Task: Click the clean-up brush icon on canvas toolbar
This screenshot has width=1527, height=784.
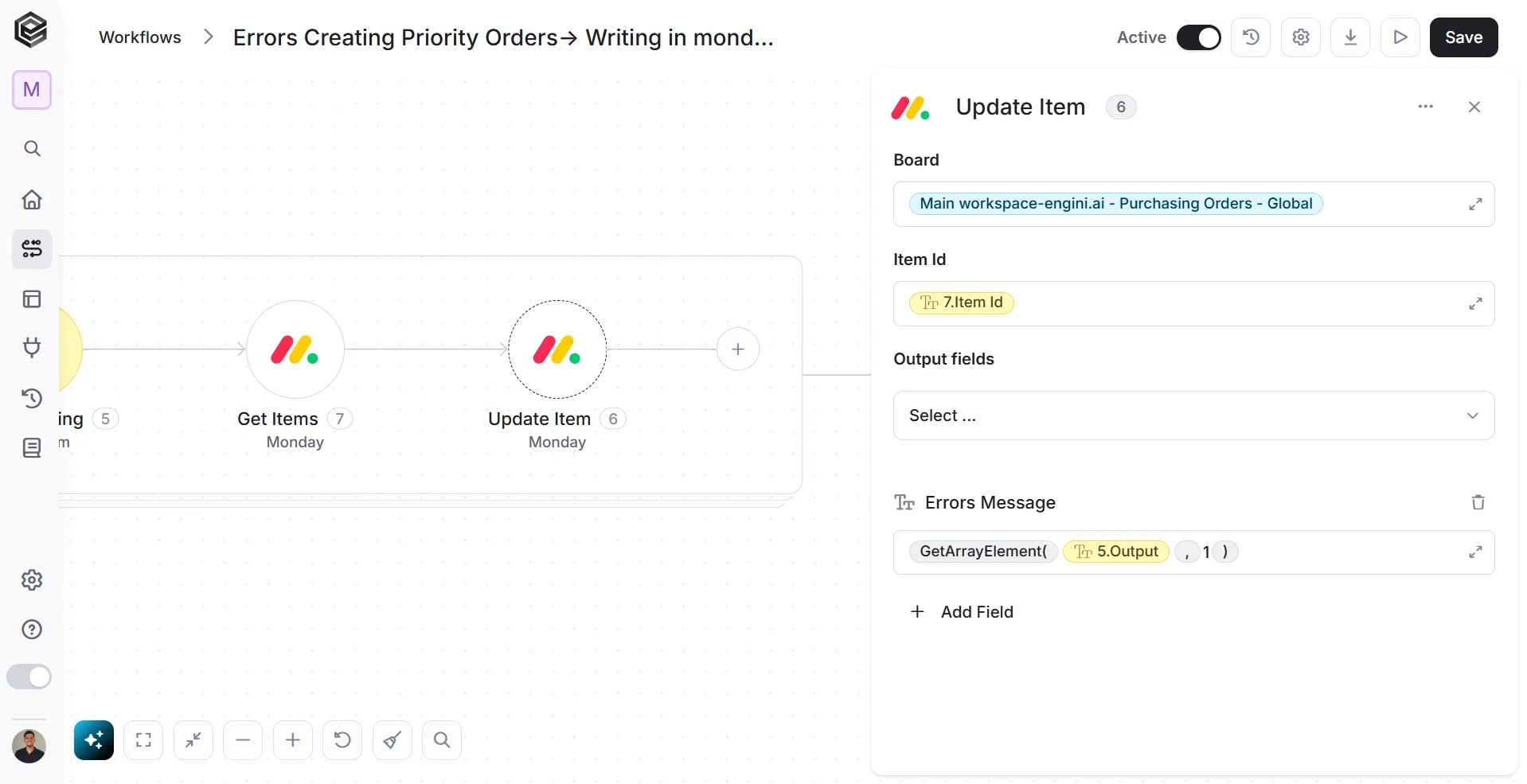Action: pyautogui.click(x=392, y=740)
